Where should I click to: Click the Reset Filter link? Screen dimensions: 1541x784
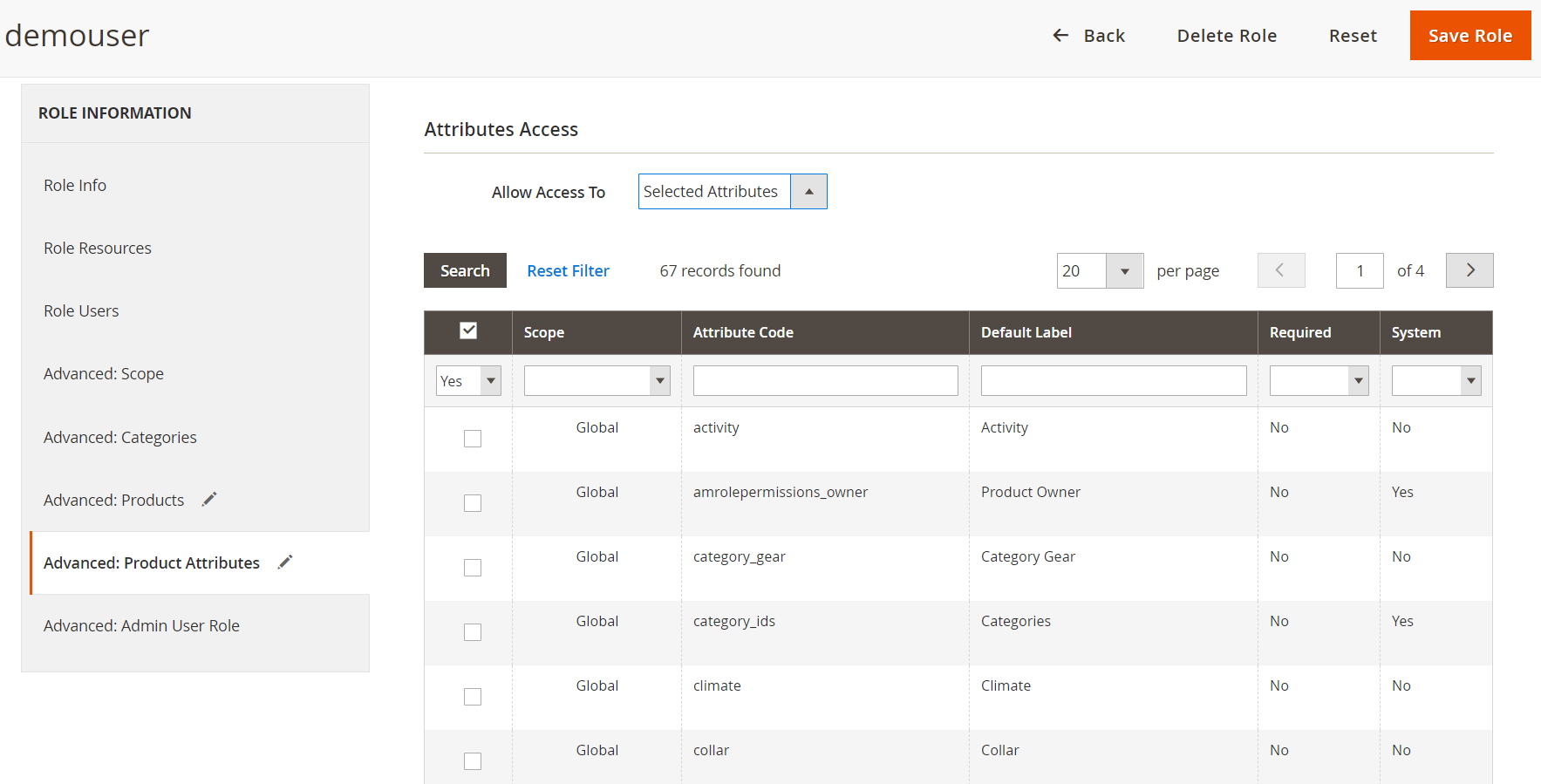tap(568, 270)
